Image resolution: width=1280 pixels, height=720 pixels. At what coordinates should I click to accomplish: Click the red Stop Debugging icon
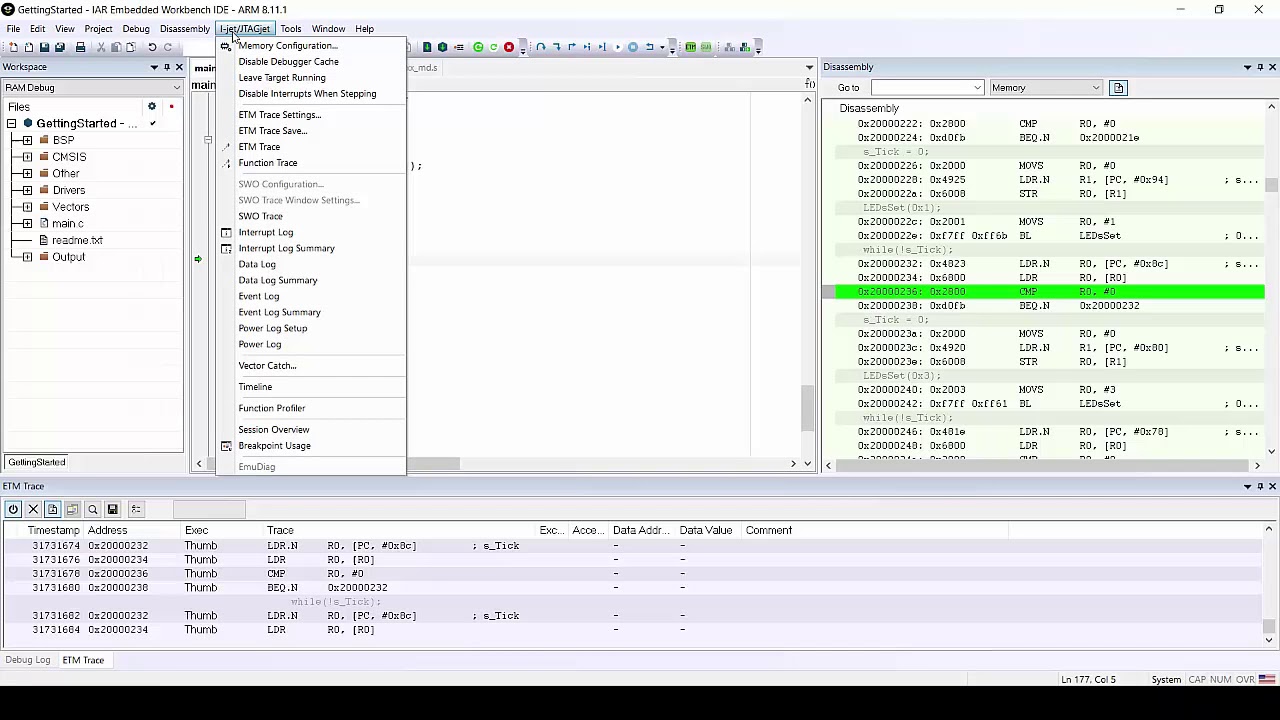(x=509, y=47)
